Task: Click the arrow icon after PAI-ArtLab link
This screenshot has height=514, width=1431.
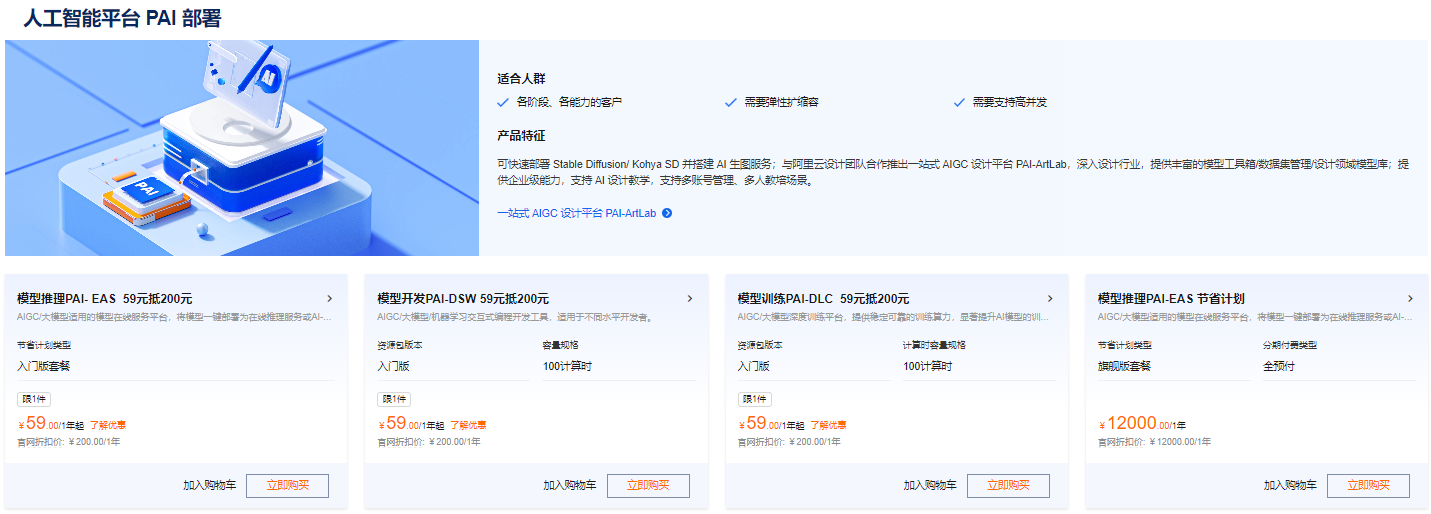Action: tap(667, 213)
